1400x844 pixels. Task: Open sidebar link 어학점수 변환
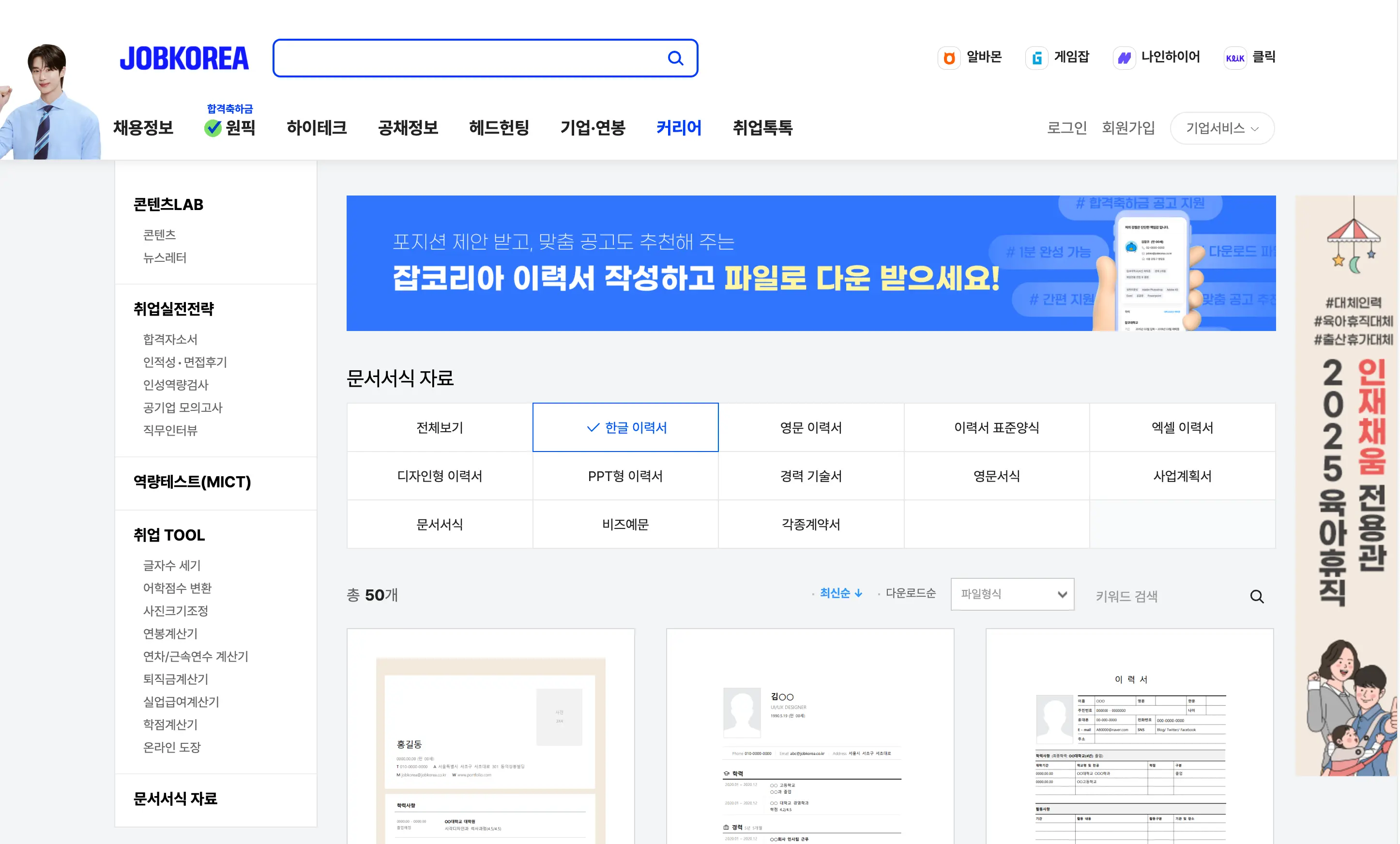pyautogui.click(x=177, y=588)
